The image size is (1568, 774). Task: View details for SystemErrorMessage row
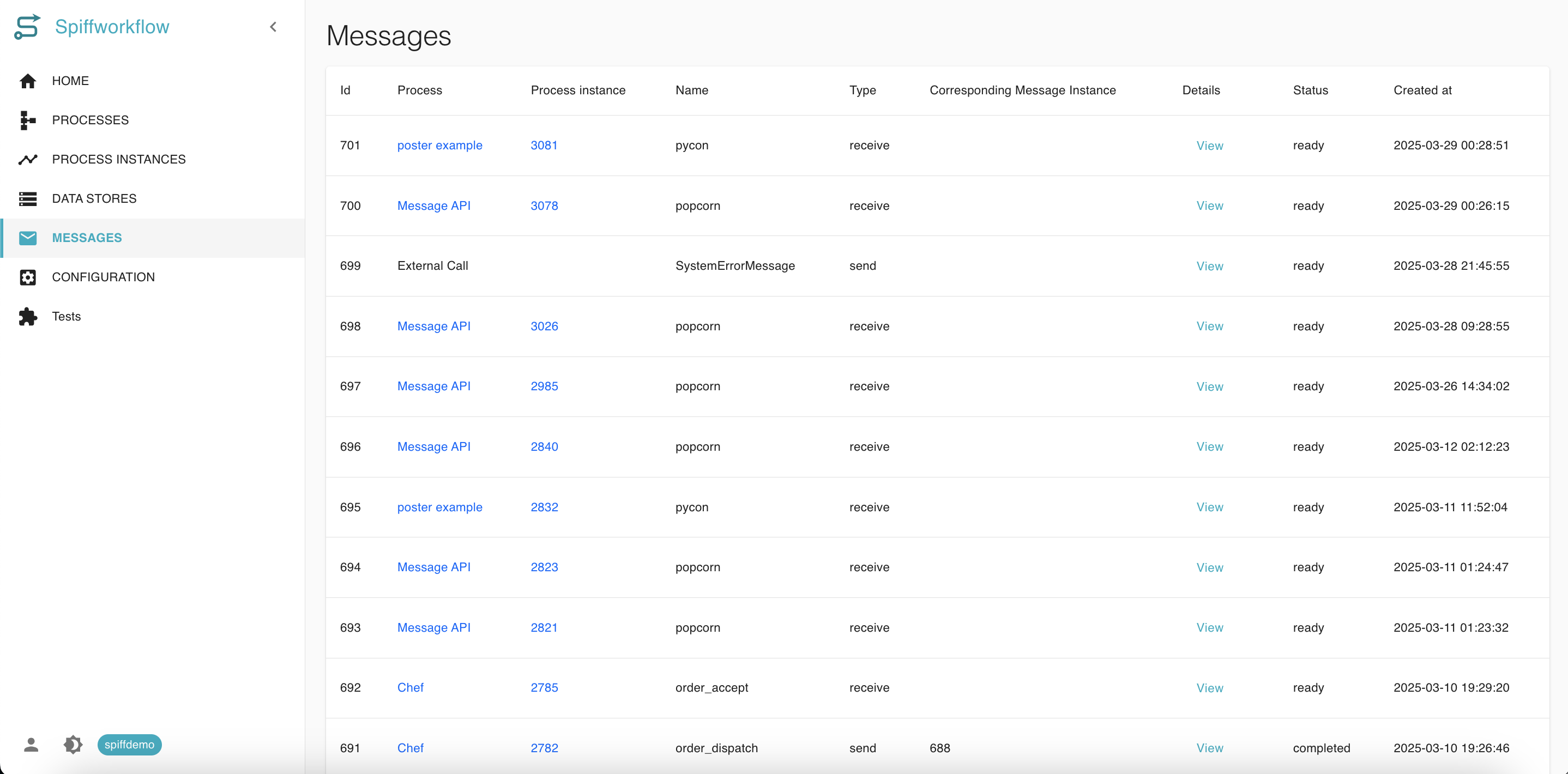click(x=1209, y=266)
